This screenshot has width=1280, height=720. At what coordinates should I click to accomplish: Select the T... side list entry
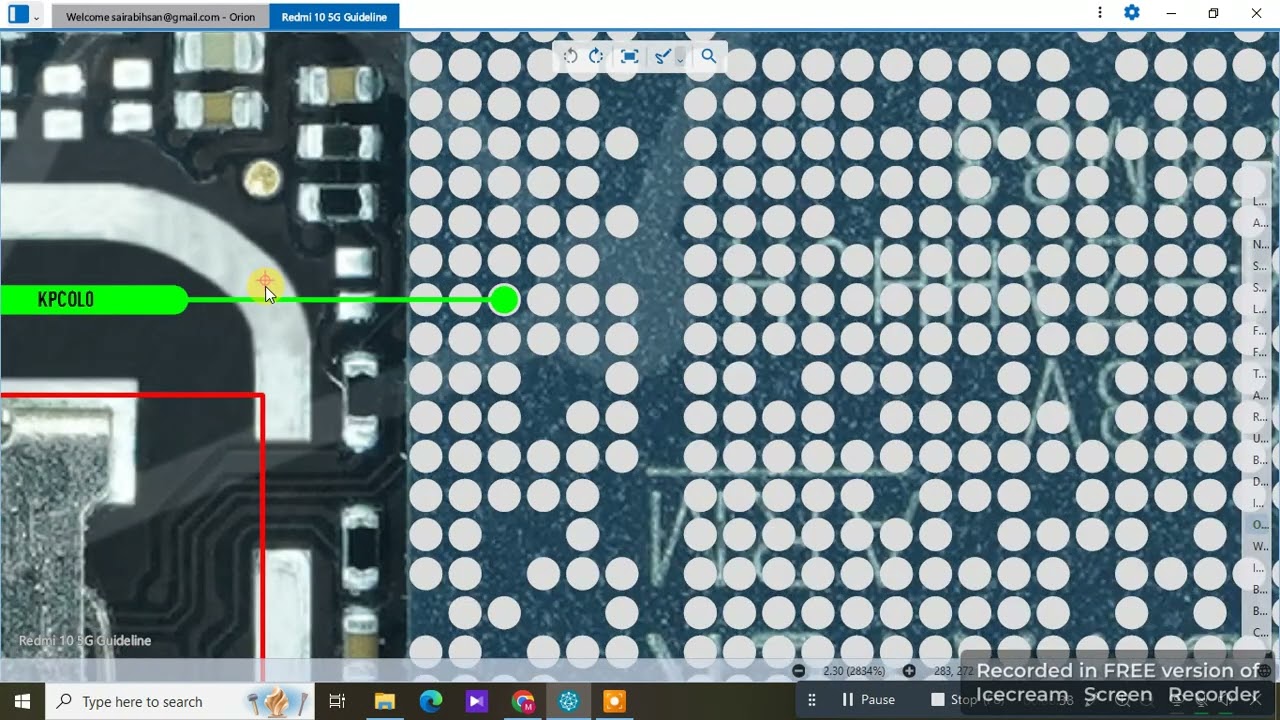[1258, 373]
